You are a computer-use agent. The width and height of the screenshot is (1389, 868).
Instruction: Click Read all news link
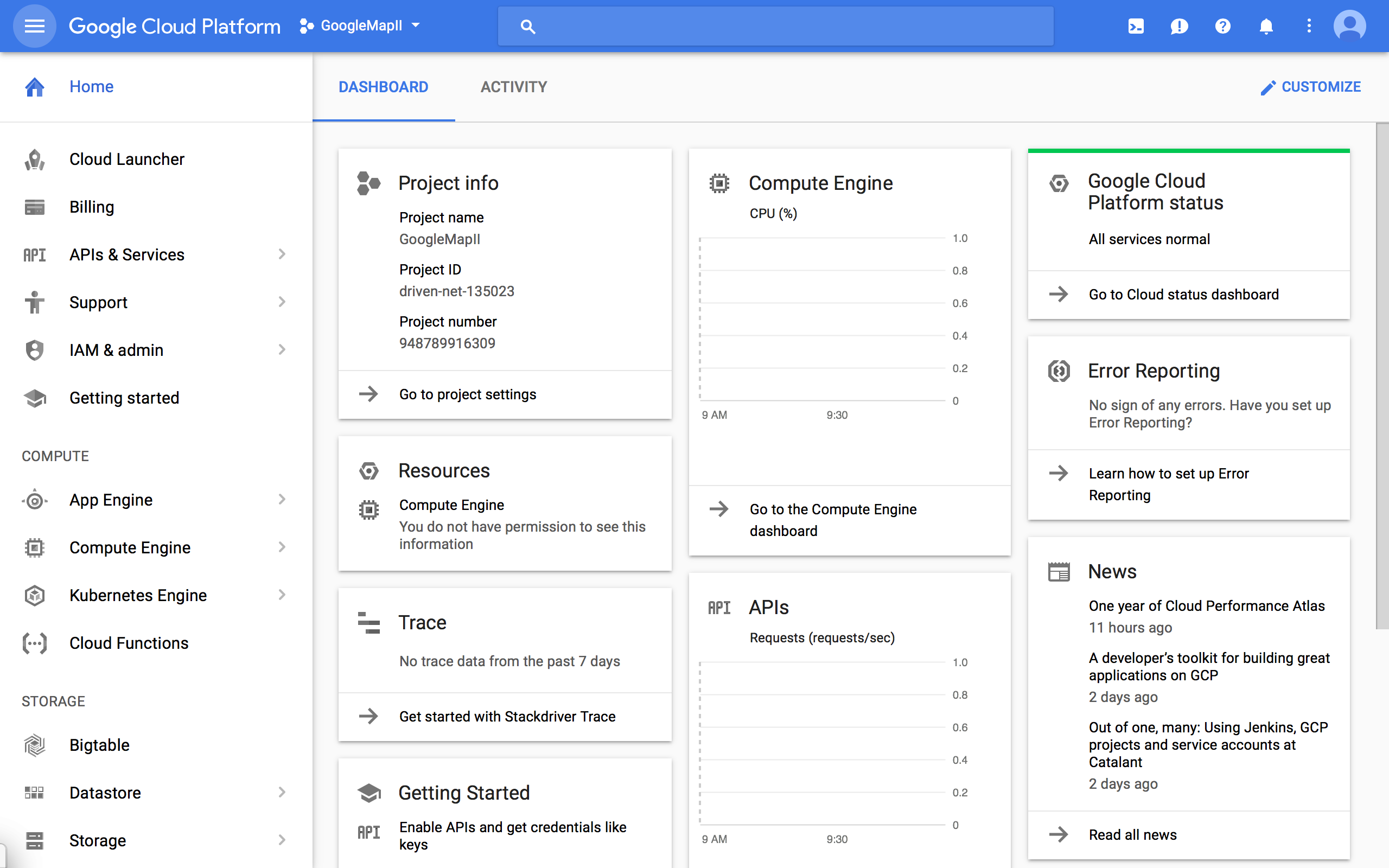(1132, 835)
